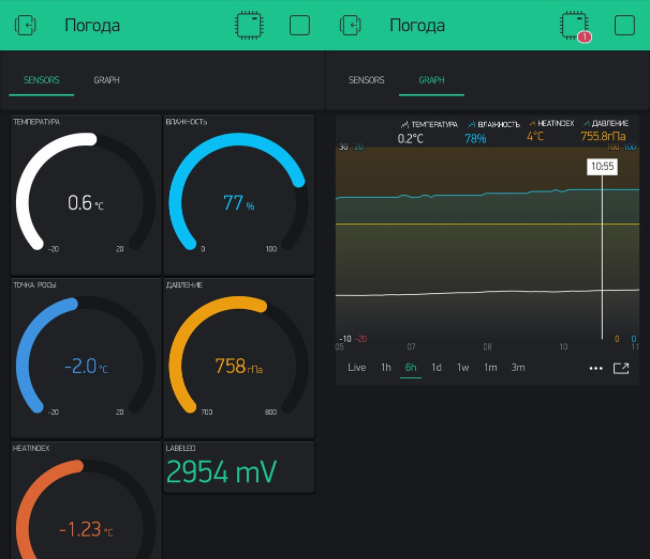Choose the 1d time range
650x559 pixels.
437,367
